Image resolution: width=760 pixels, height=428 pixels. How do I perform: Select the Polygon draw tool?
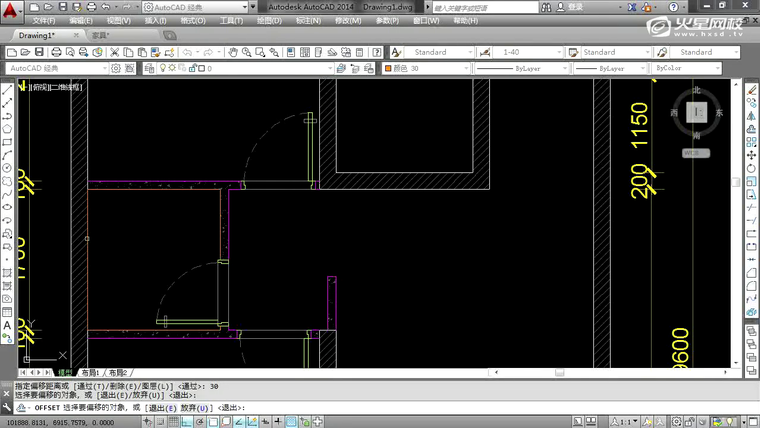tap(7, 128)
